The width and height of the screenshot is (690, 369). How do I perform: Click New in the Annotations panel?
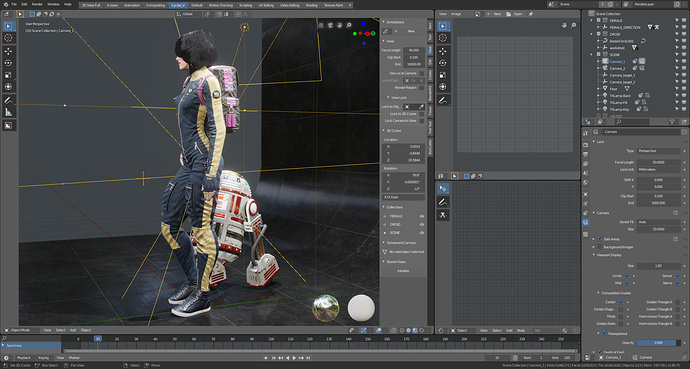point(411,31)
